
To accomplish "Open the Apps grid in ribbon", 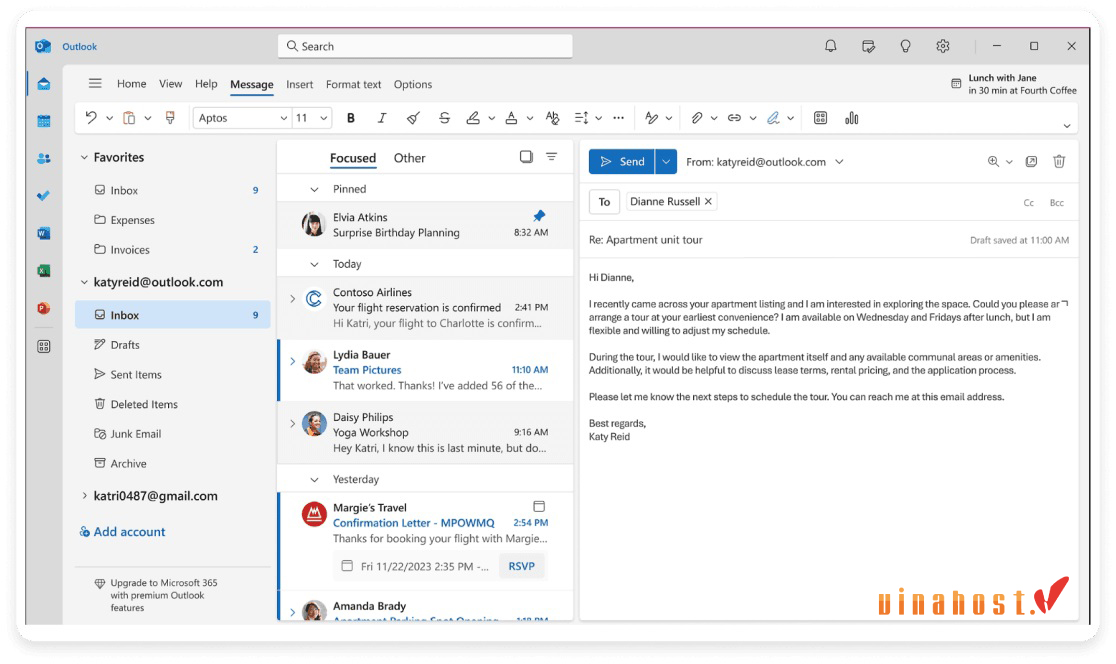I will pyautogui.click(x=821, y=118).
